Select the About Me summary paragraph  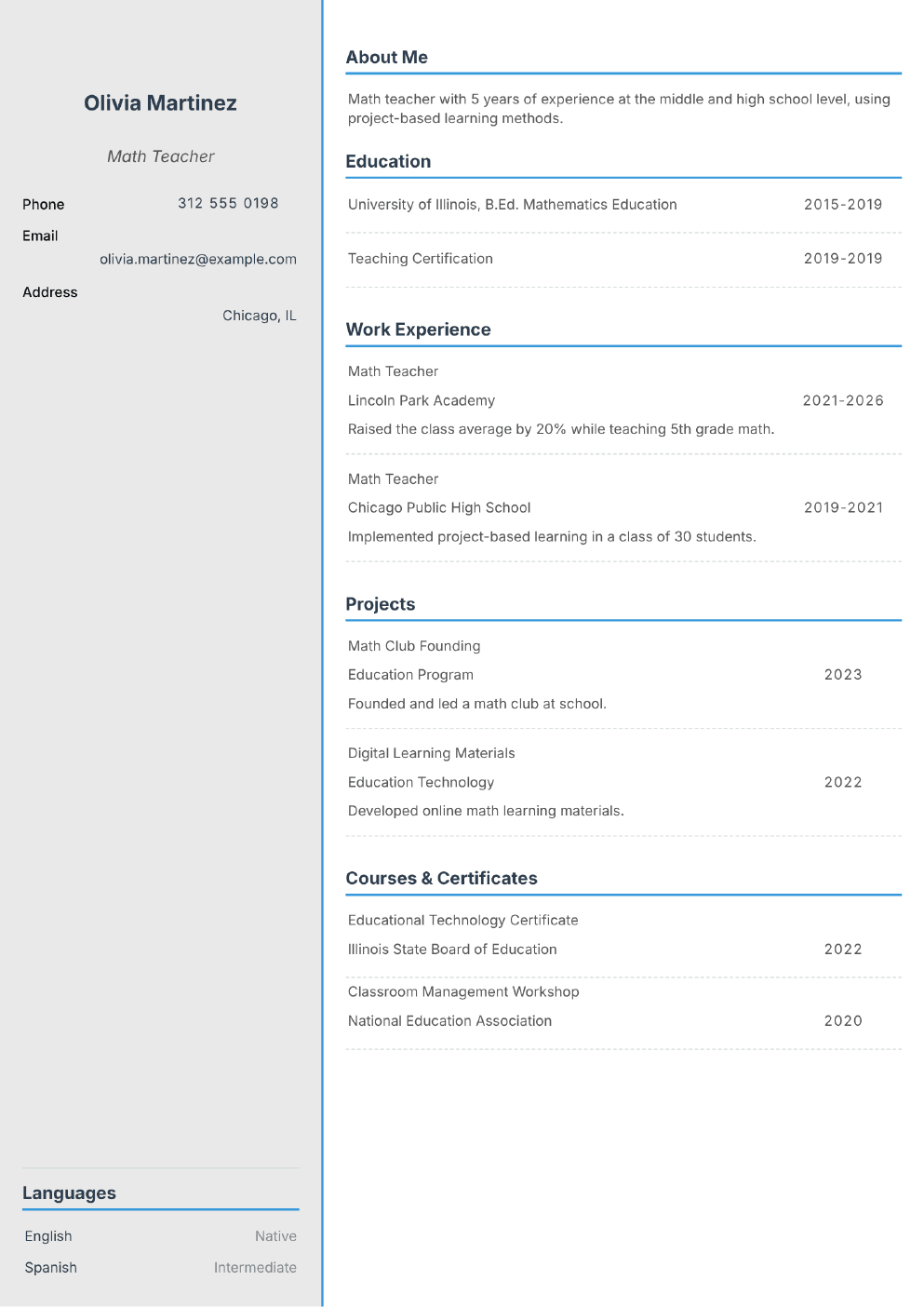(x=619, y=109)
